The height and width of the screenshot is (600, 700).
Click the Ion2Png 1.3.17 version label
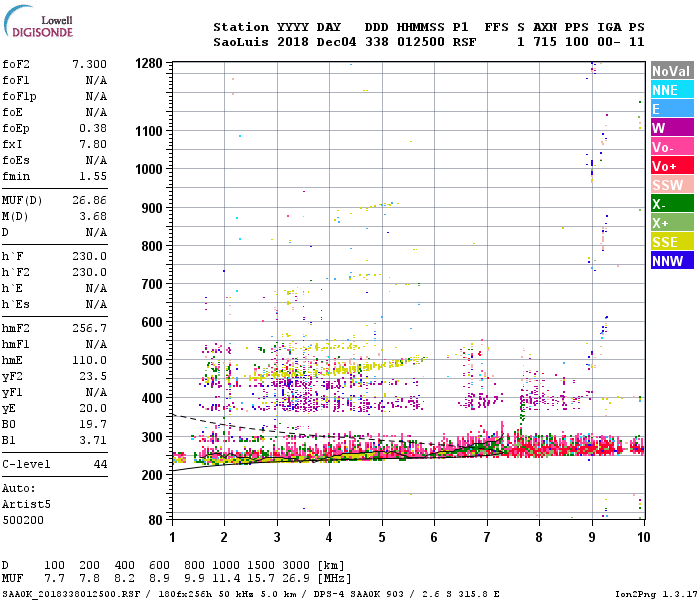[655, 594]
